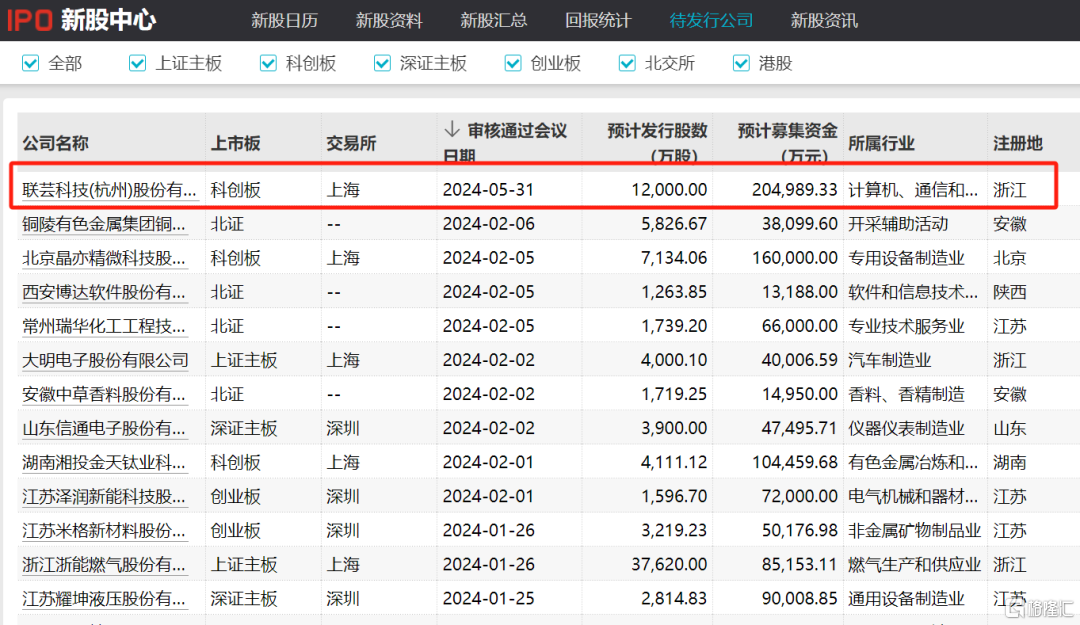Click the 山东 registration cell
This screenshot has width=1080, height=625.
[x=1010, y=429]
